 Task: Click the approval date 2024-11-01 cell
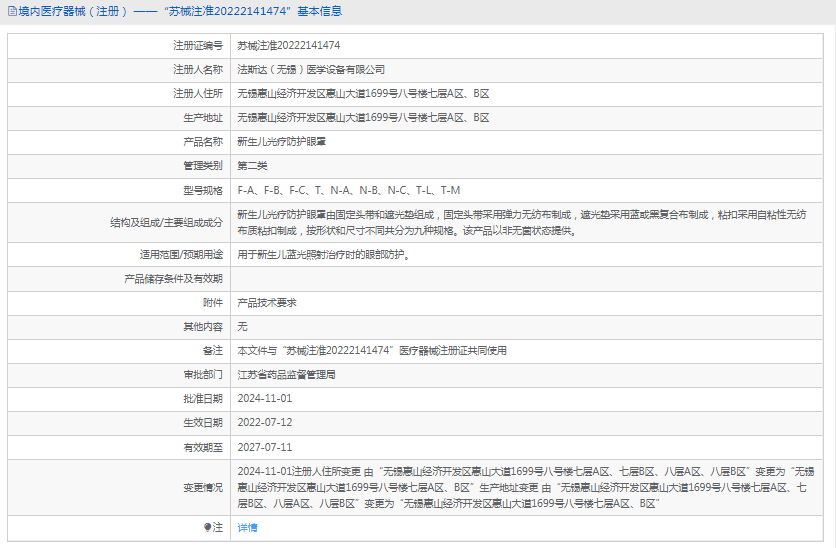[x=264, y=398]
